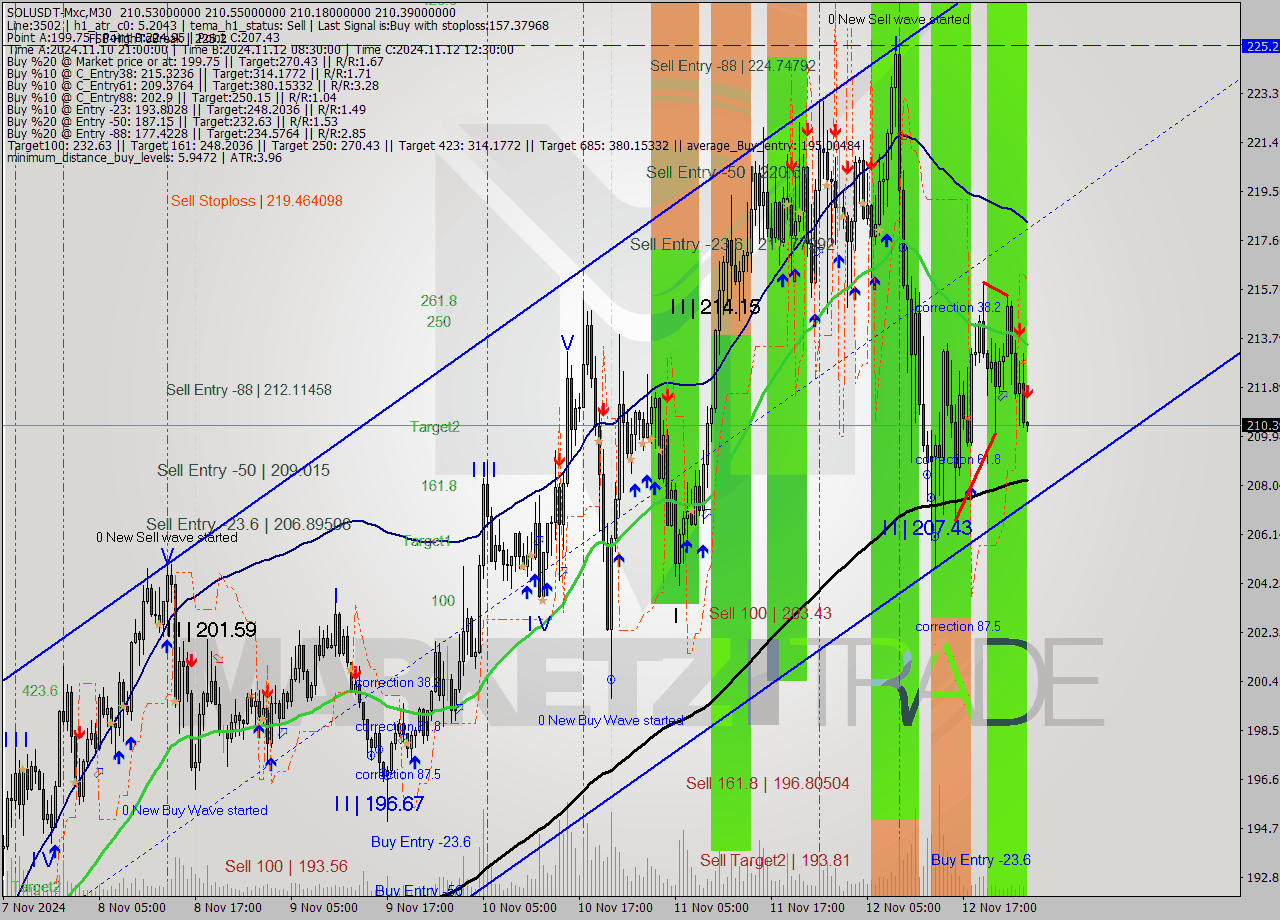Click the 'Buy %10 @ C_Entry61: 209.3764' line
Image resolution: width=1280 pixels, height=920 pixels.
click(191, 85)
